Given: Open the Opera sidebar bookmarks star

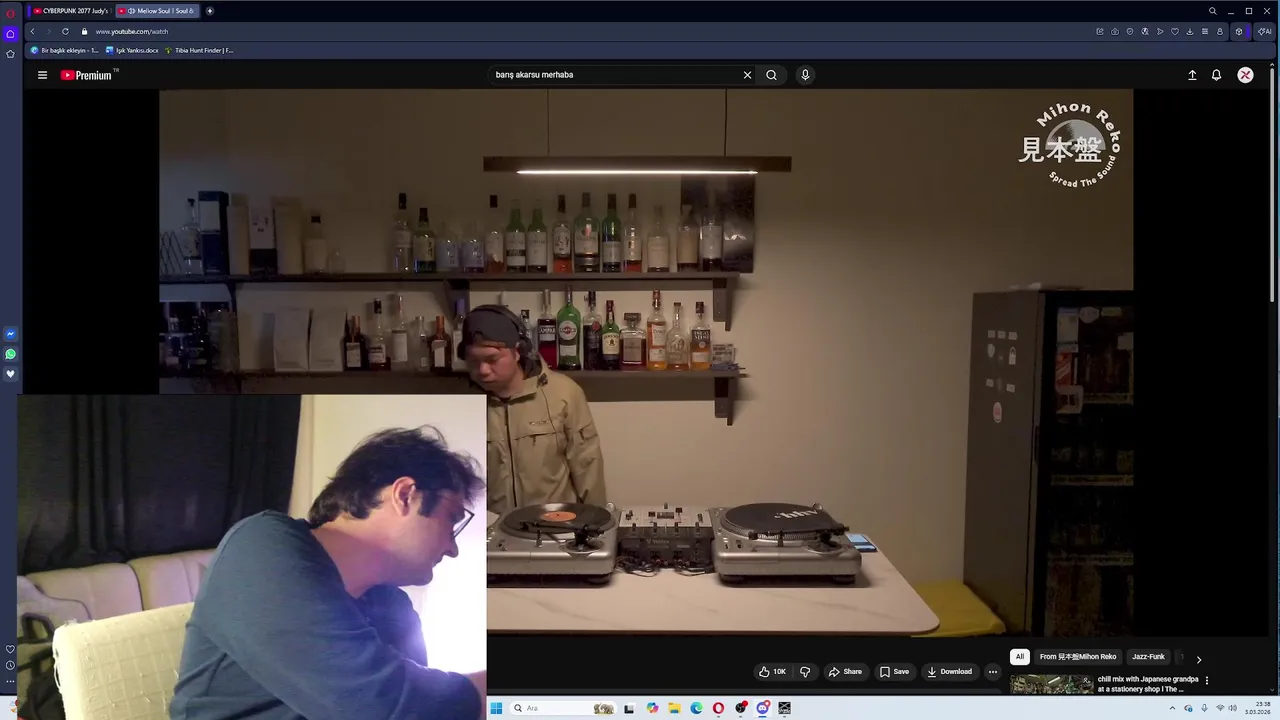Looking at the screenshot, I should coord(10,54).
